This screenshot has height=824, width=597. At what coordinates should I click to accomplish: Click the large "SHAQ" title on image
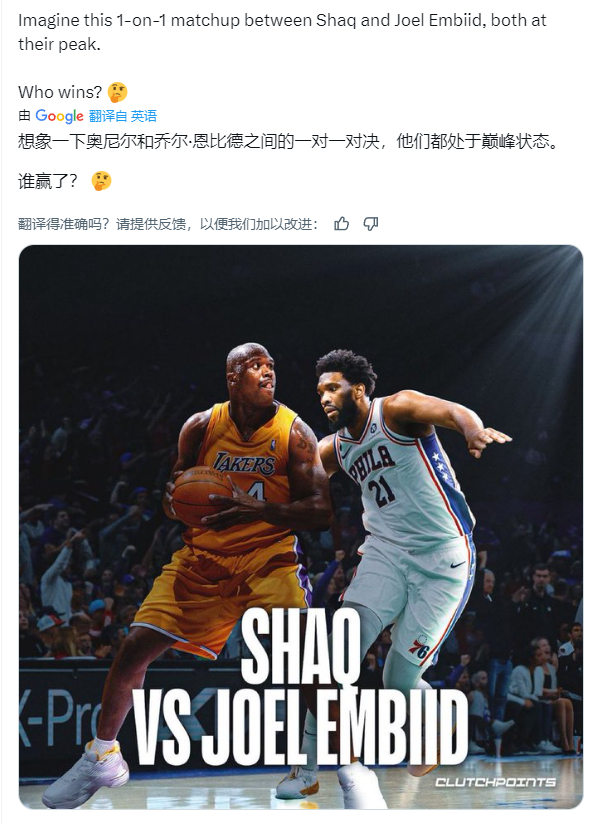(301, 647)
